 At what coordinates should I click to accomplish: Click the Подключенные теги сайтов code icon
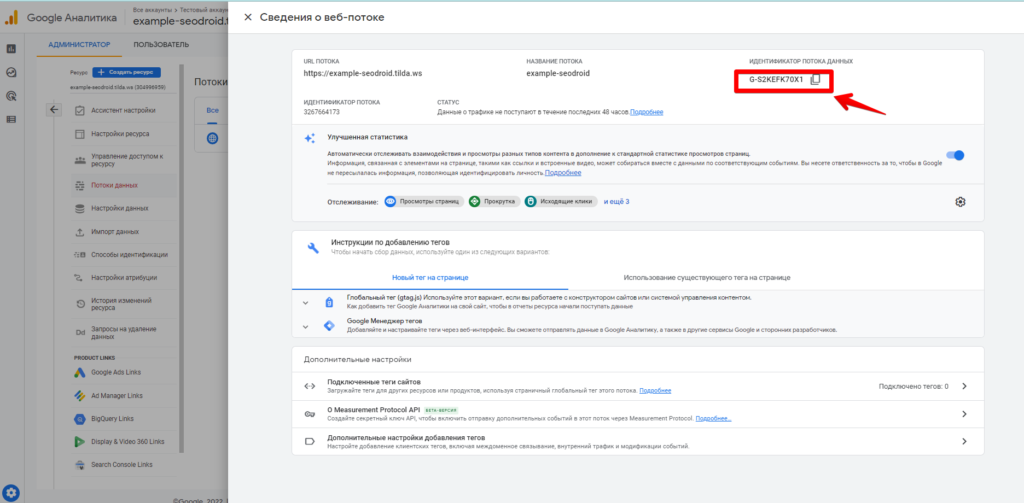(310, 386)
